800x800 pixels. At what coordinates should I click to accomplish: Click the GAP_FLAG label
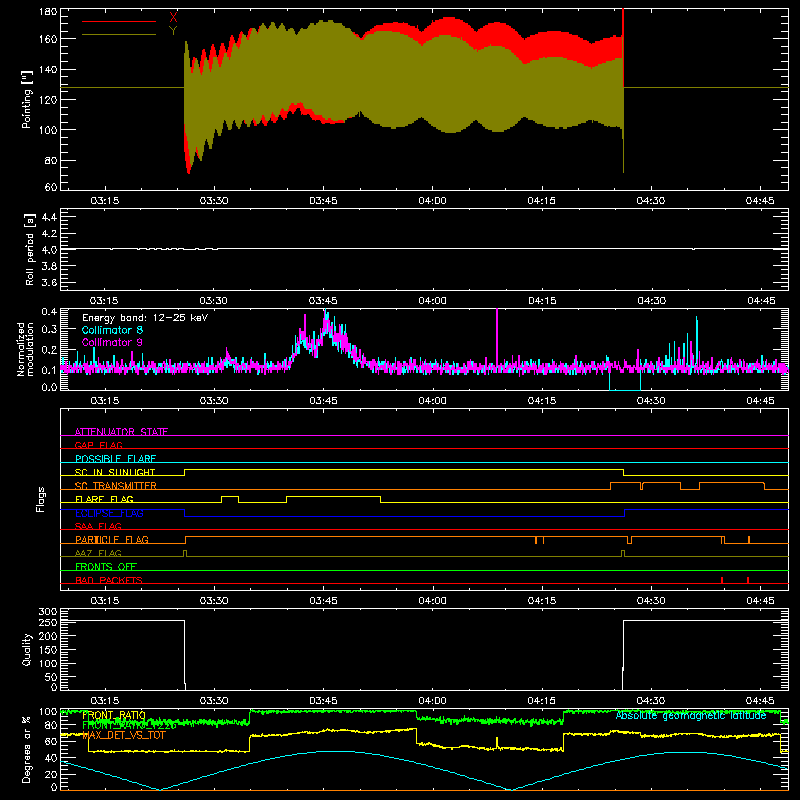coord(98,445)
